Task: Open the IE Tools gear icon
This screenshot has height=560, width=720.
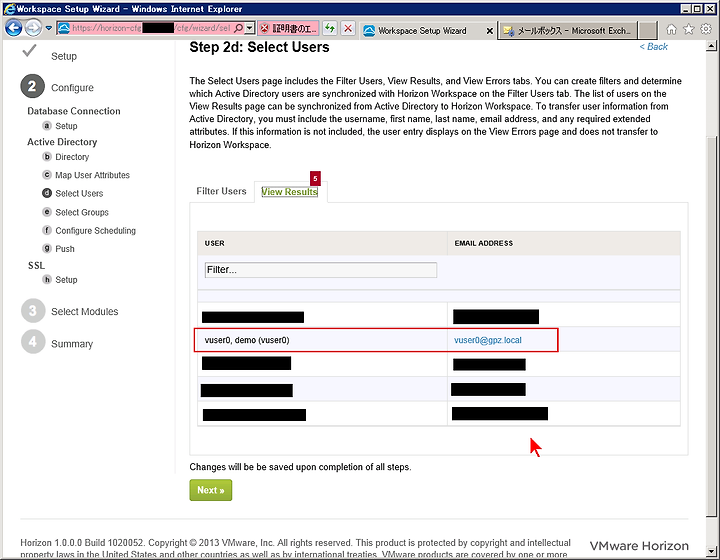Action: [706, 29]
